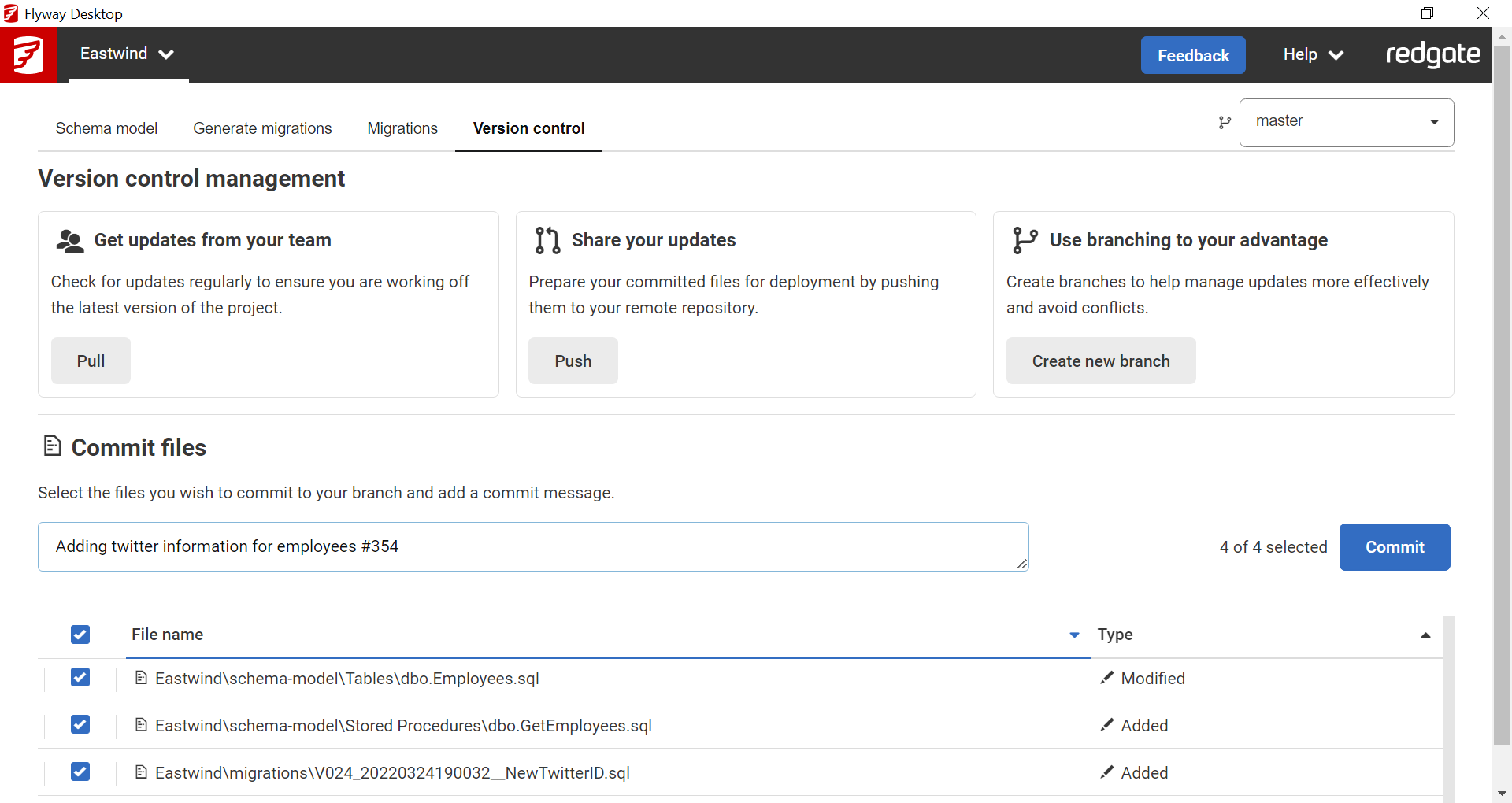The height and width of the screenshot is (803, 1512).
Task: Uncheck the dbo.GetEmployees.sql checkbox
Action: (80, 724)
